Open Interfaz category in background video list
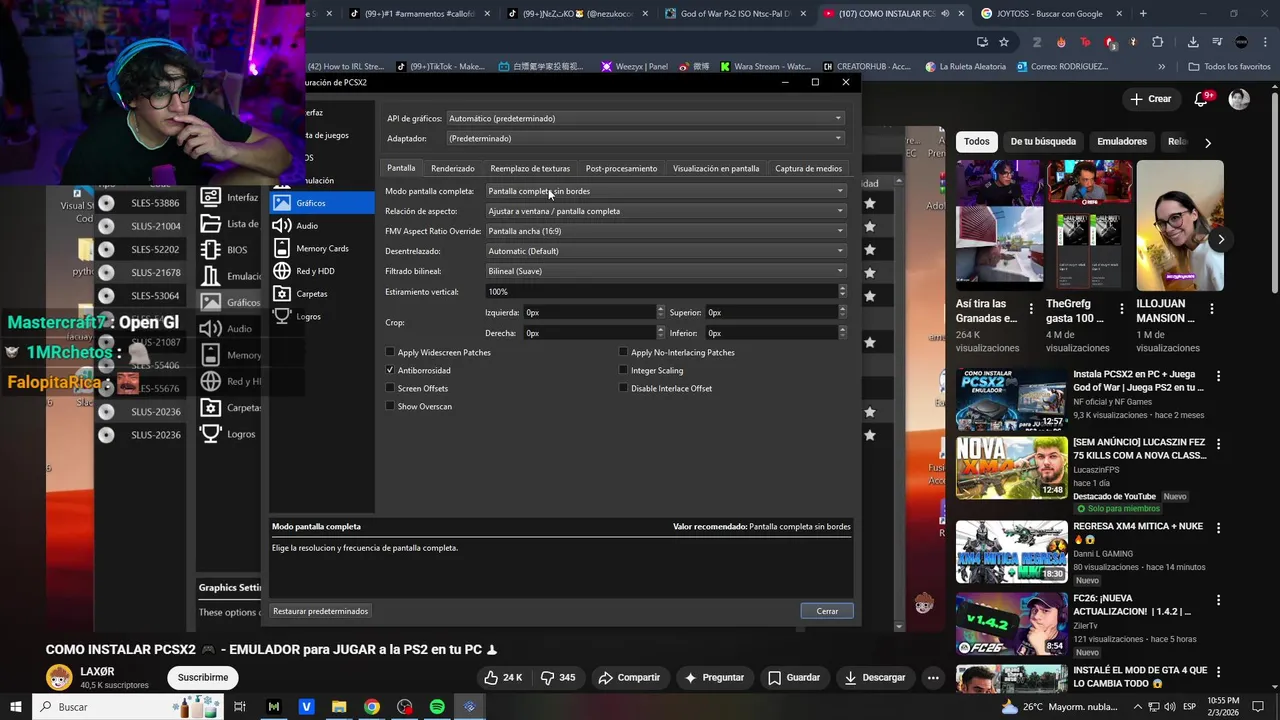 [x=229, y=197]
